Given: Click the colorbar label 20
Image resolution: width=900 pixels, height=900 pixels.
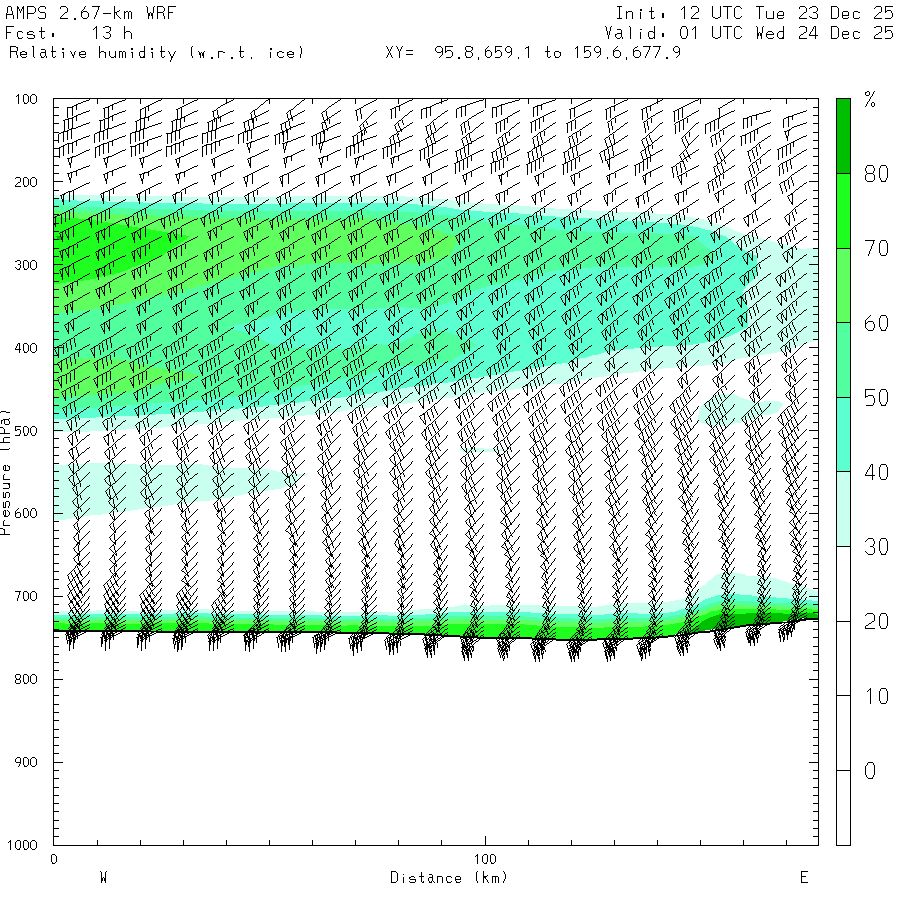Looking at the screenshot, I should point(876,622).
